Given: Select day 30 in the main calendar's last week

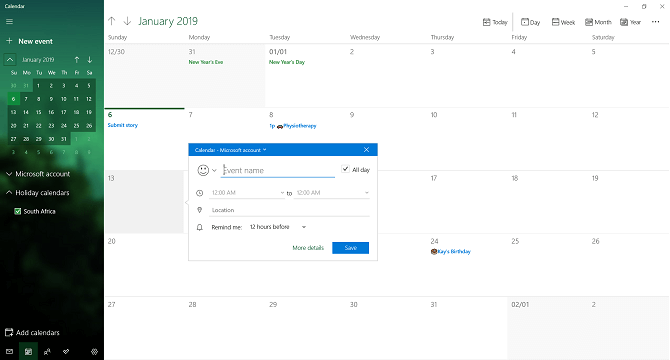Looking at the screenshot, I should pos(387,328).
